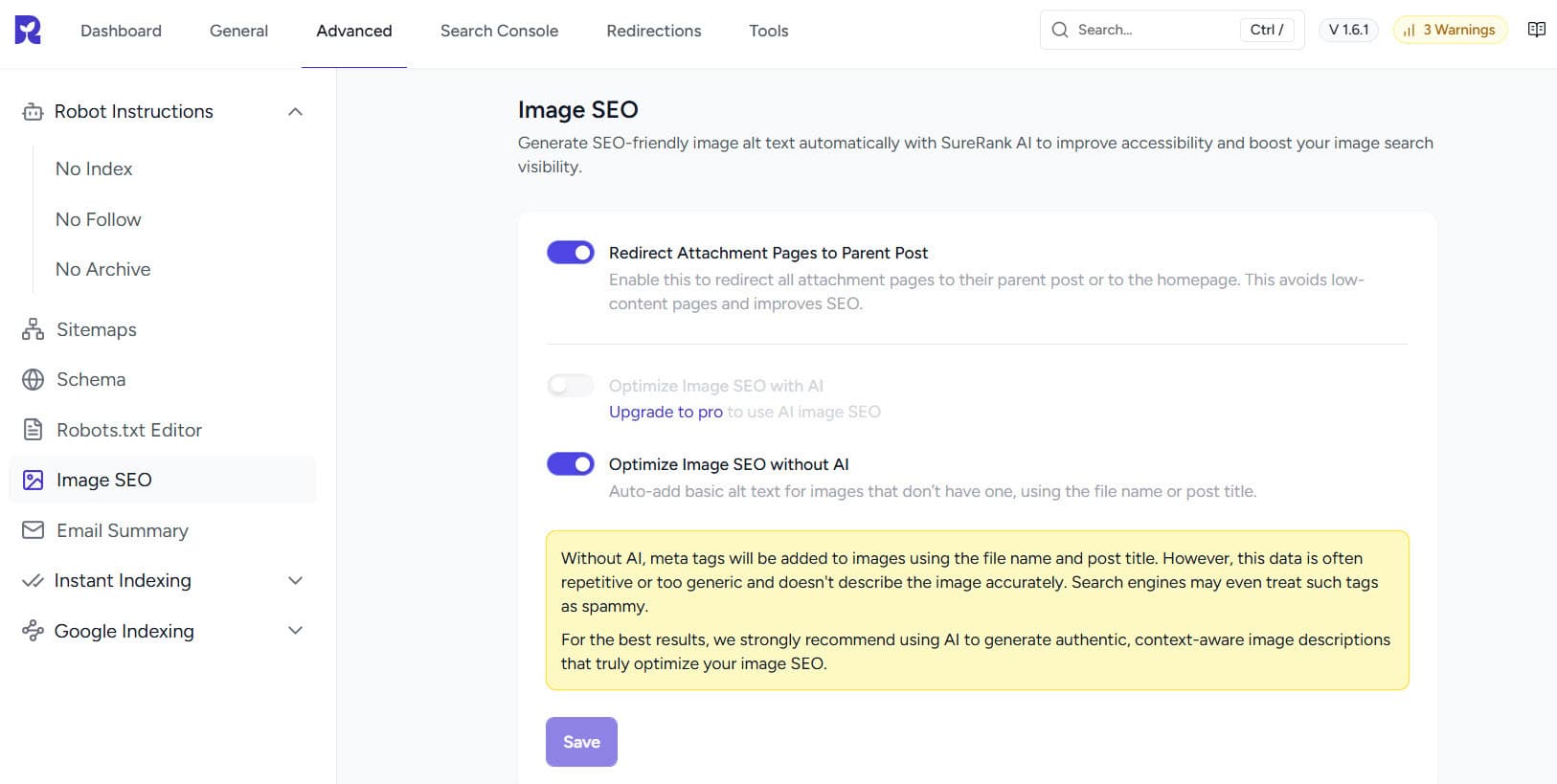Collapse the Robot Instructions section
Image resolution: width=1557 pixels, height=784 pixels.
(295, 112)
